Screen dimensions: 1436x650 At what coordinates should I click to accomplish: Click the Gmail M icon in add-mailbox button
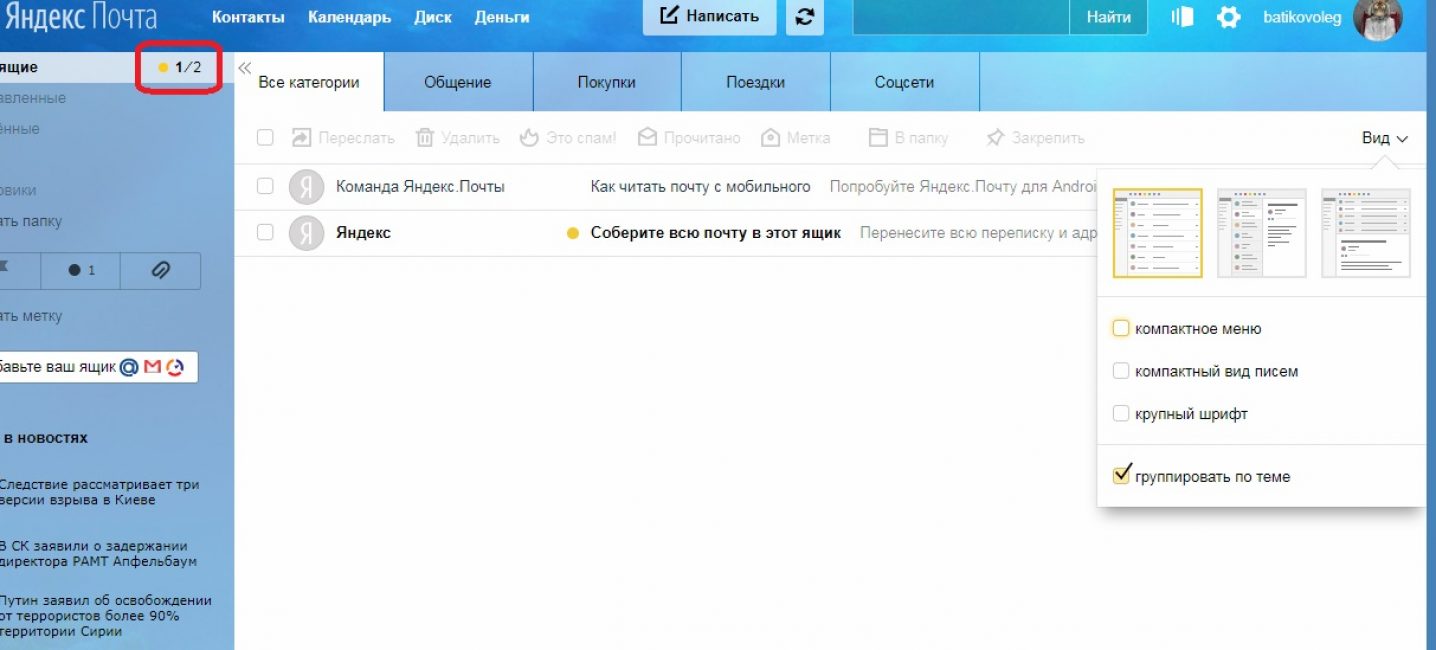(x=152, y=367)
